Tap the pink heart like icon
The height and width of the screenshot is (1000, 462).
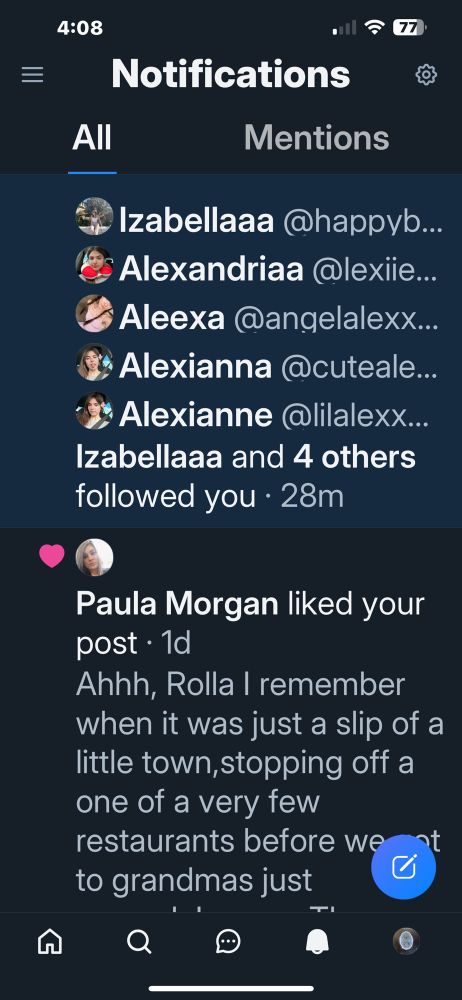click(x=52, y=556)
